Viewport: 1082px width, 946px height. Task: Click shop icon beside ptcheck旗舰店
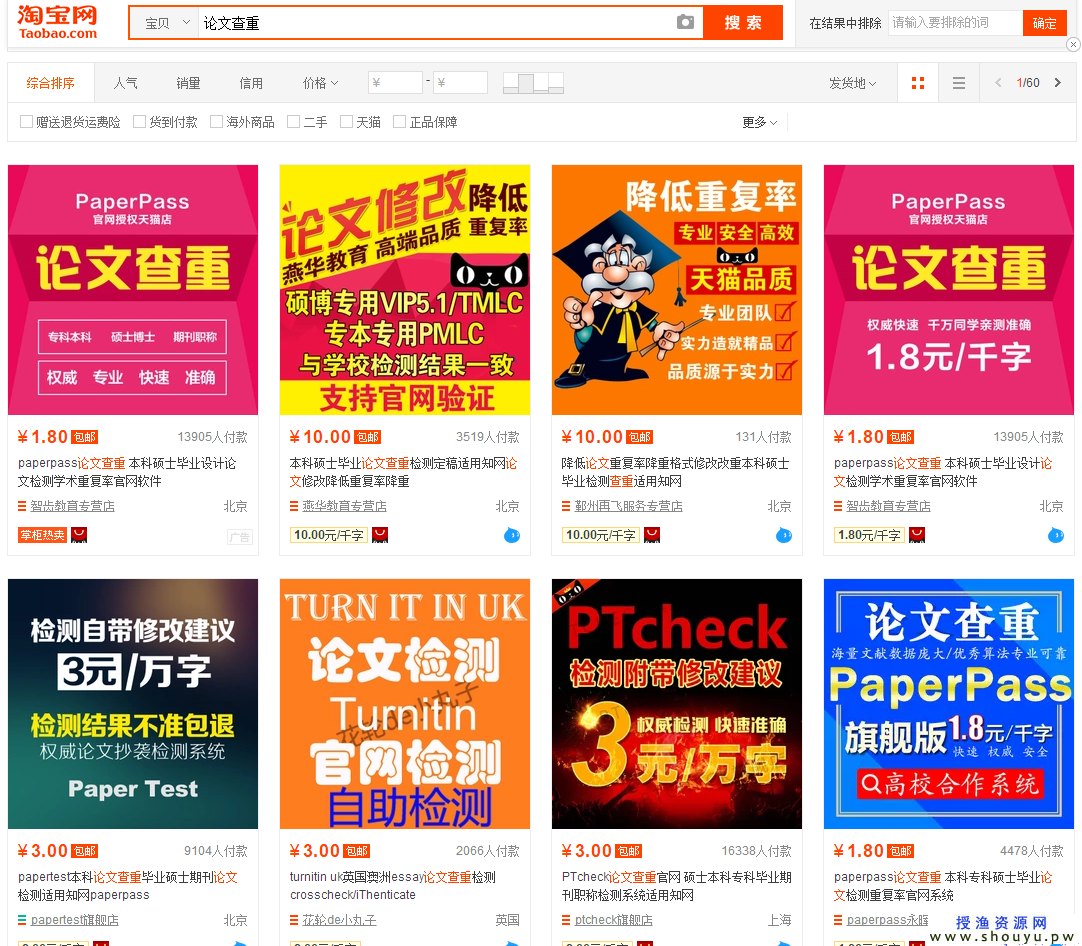click(566, 920)
